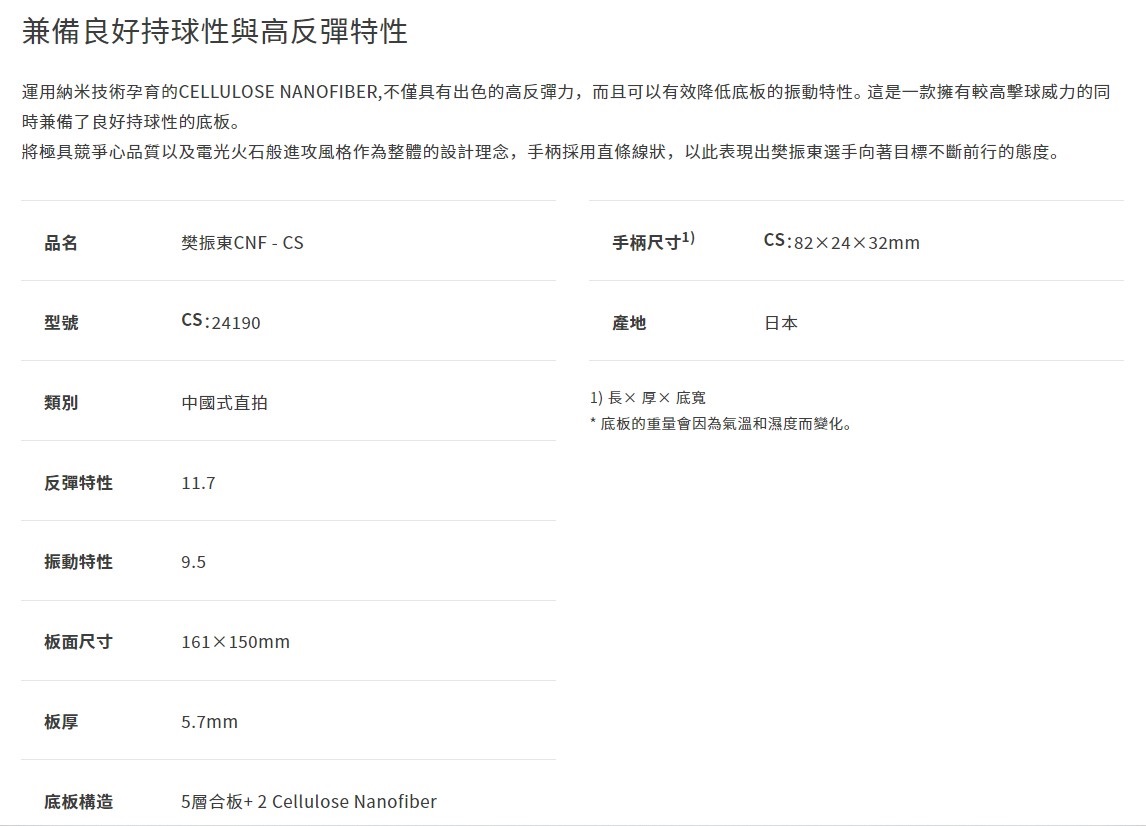The image size is (1146, 826).
Task: Click the heading 兼備良好持球性與高反彈特性
Action: tap(214, 31)
